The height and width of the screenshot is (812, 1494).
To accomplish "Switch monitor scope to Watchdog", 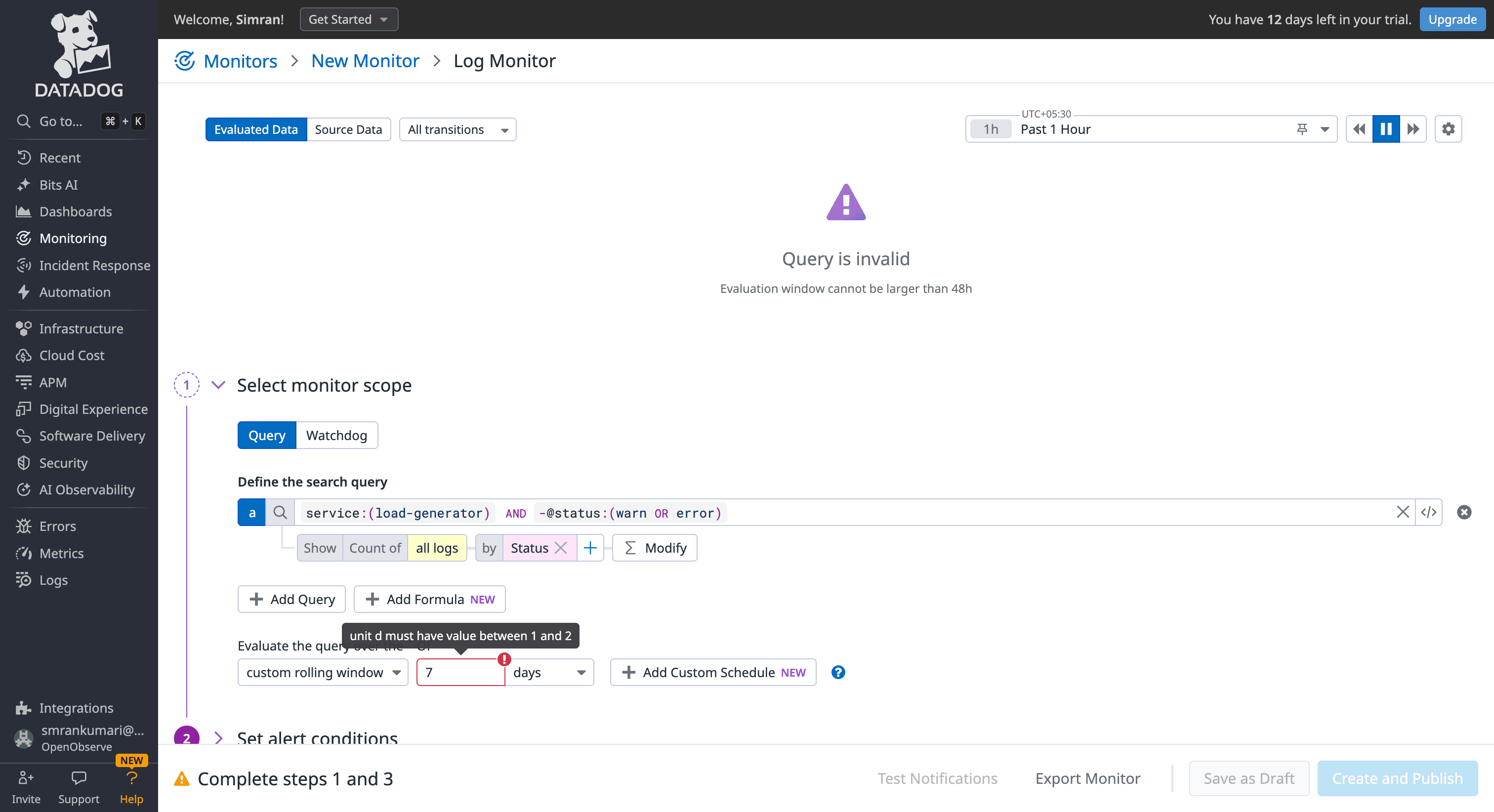I will pyautogui.click(x=336, y=435).
